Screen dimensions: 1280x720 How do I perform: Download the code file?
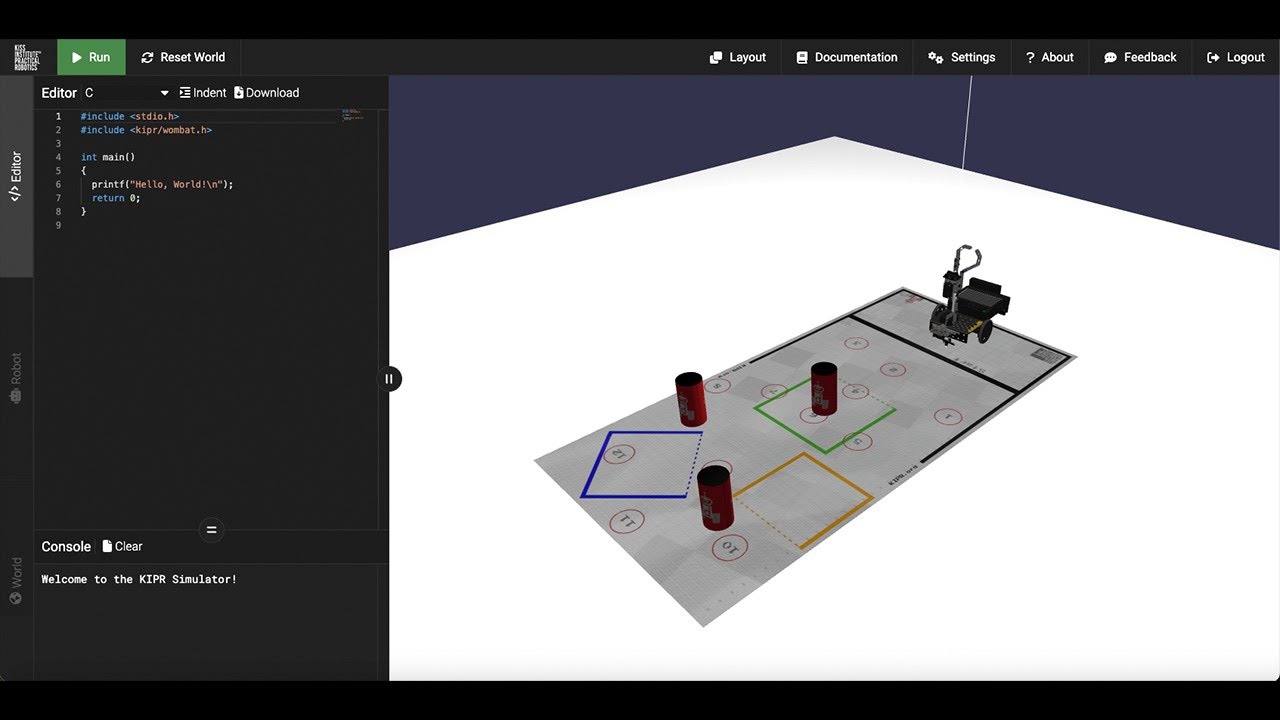[267, 93]
